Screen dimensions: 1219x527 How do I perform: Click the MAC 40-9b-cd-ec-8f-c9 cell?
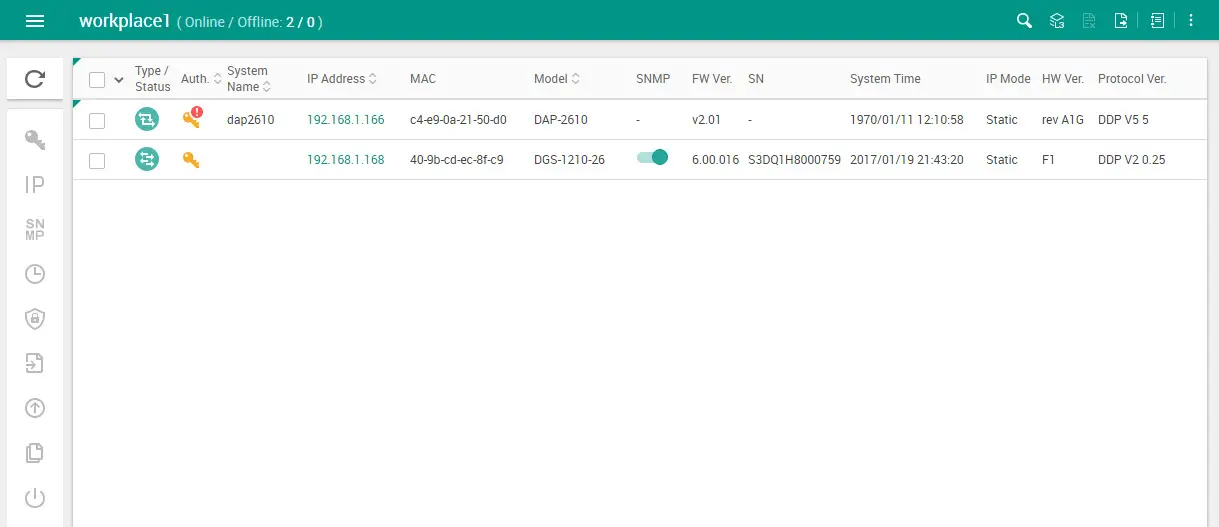pyautogui.click(x=456, y=160)
